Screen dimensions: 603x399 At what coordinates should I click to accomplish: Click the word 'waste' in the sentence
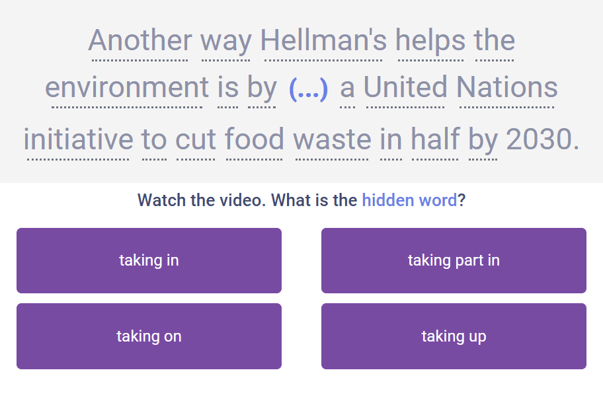(332, 140)
